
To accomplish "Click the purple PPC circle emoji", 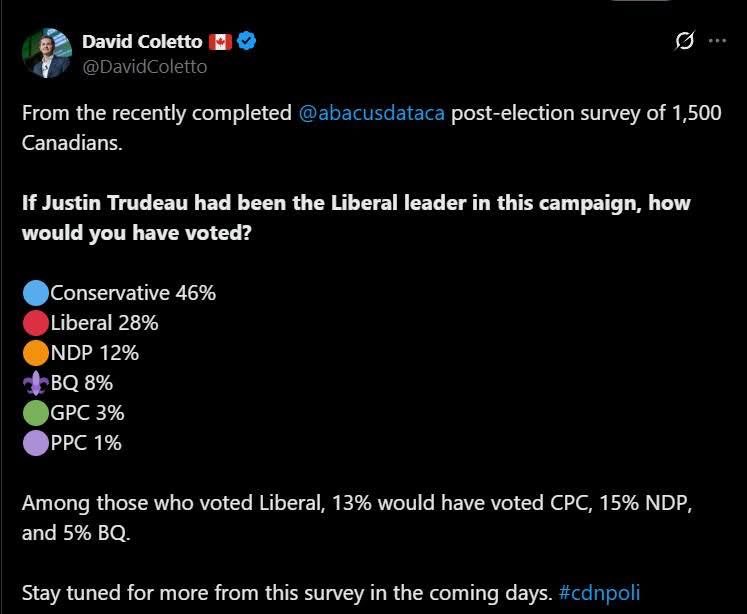I will pos(36,443).
